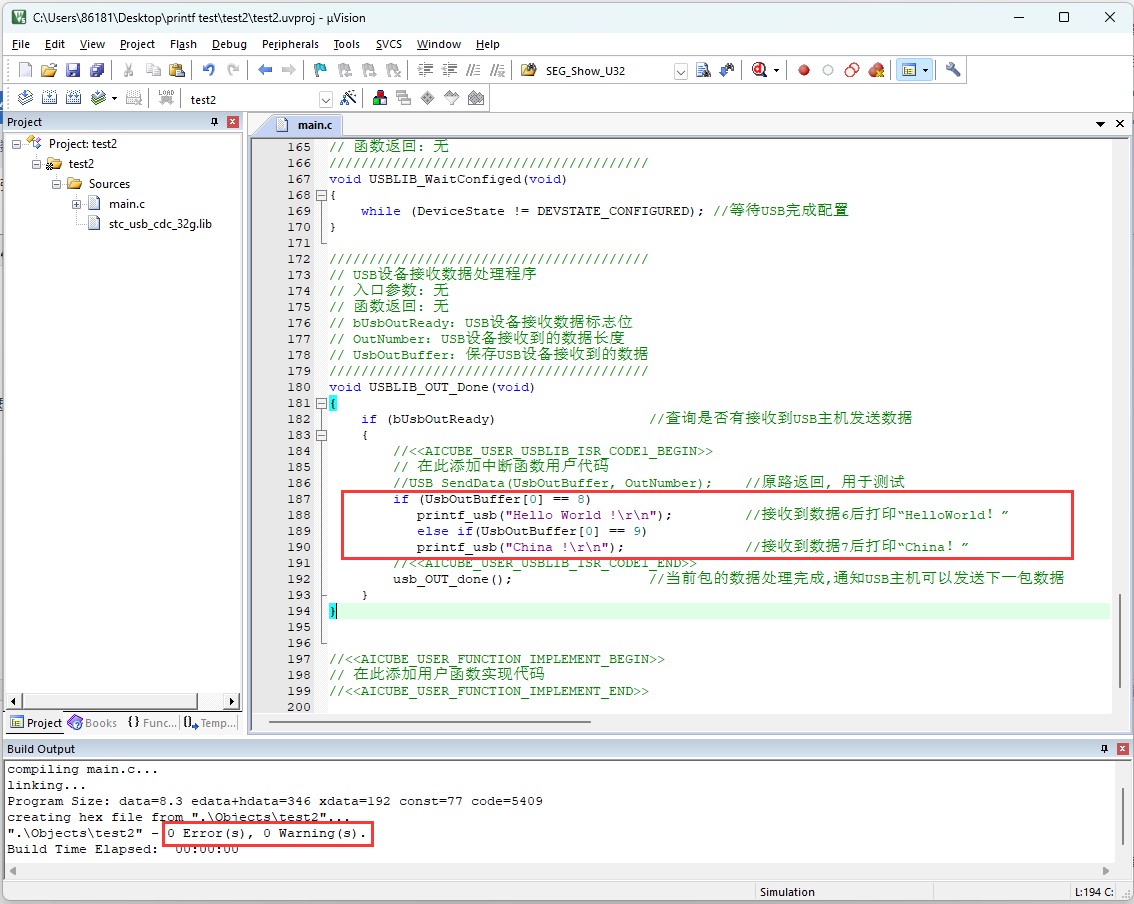Translate current file icon
This screenshot has height=904, width=1134.
click(25, 98)
